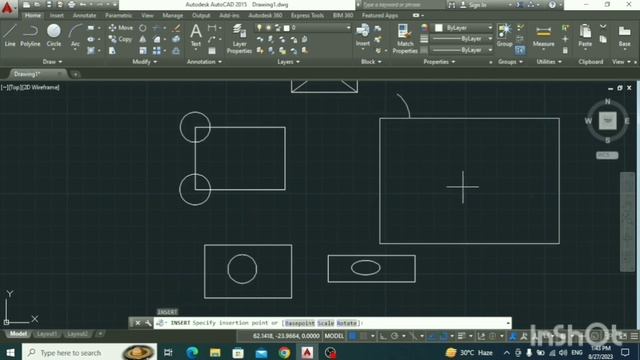Open Layer Properties manager
This screenshot has height=360, width=640.
click(x=239, y=39)
